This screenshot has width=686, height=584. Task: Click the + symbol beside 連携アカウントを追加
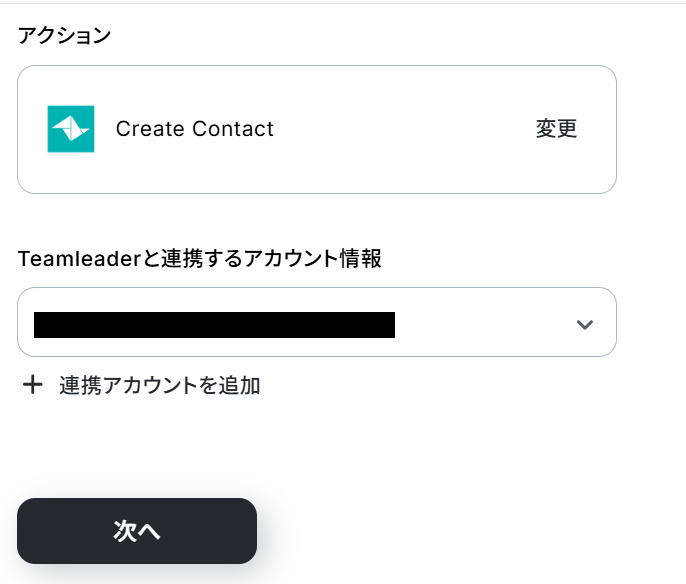tap(33, 385)
